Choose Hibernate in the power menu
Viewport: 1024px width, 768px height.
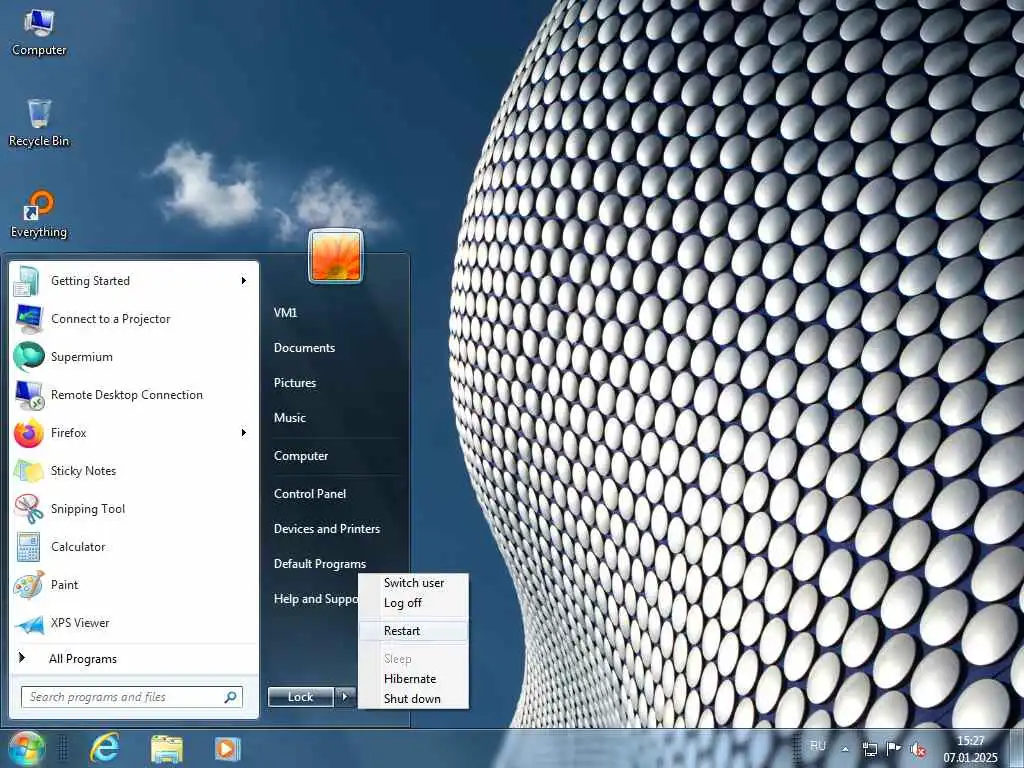[x=413, y=679]
